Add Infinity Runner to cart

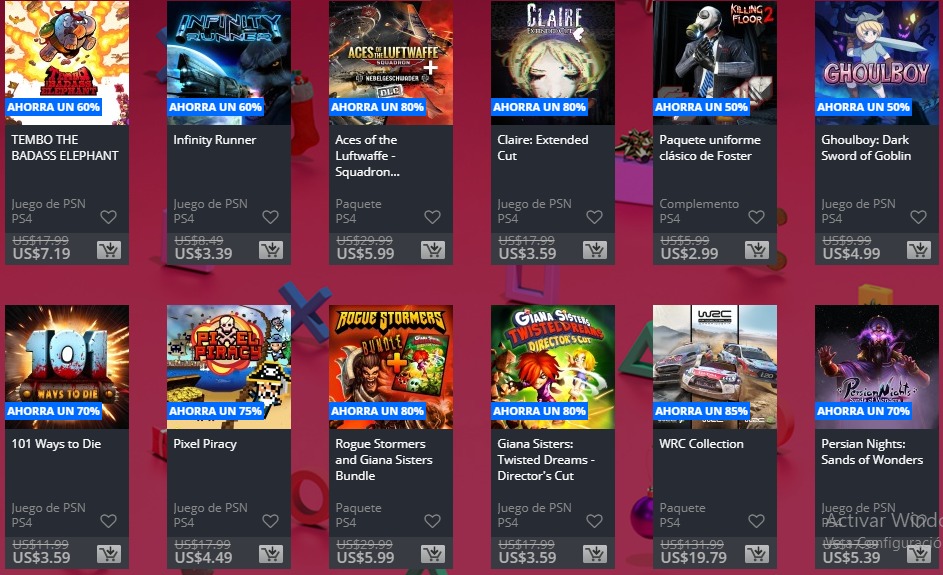(271, 250)
